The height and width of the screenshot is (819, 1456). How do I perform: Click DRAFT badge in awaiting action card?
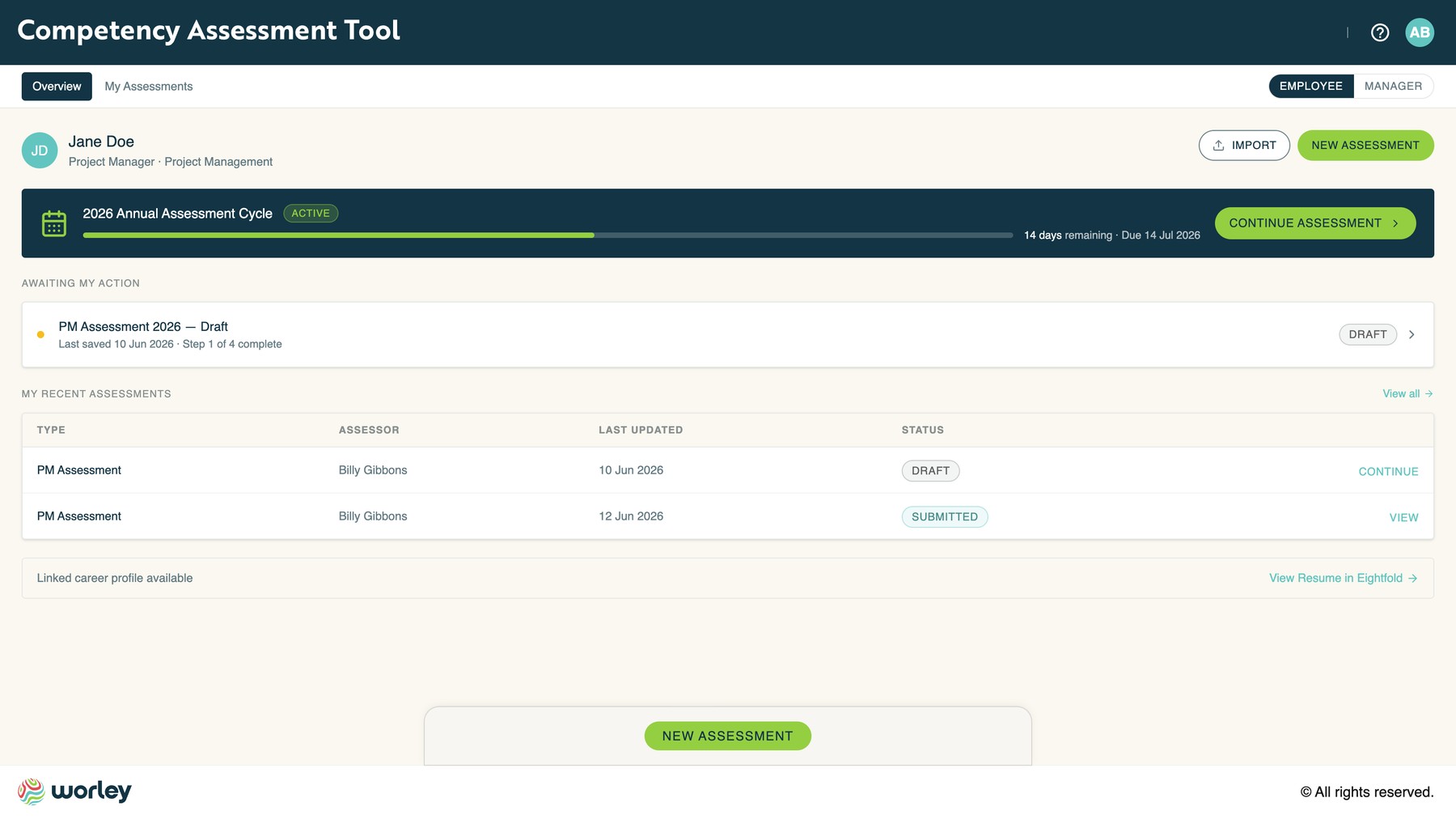click(1368, 334)
